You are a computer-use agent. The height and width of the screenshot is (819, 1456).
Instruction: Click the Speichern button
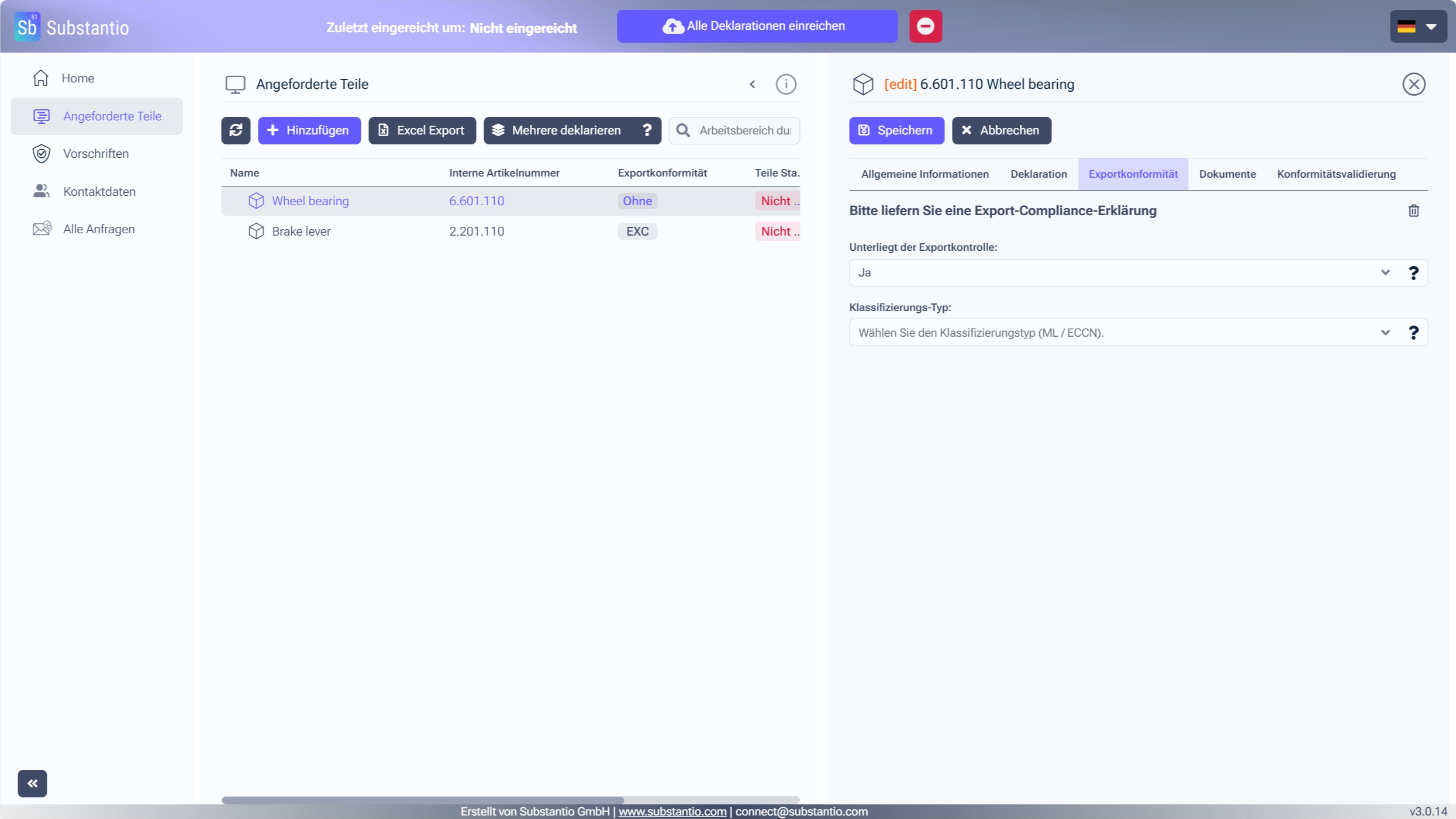pos(896,130)
